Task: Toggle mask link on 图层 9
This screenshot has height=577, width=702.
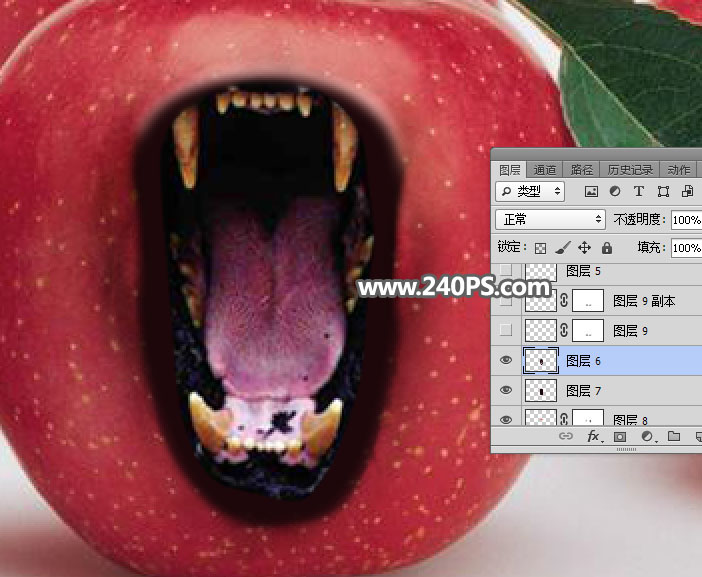Action: 564,330
